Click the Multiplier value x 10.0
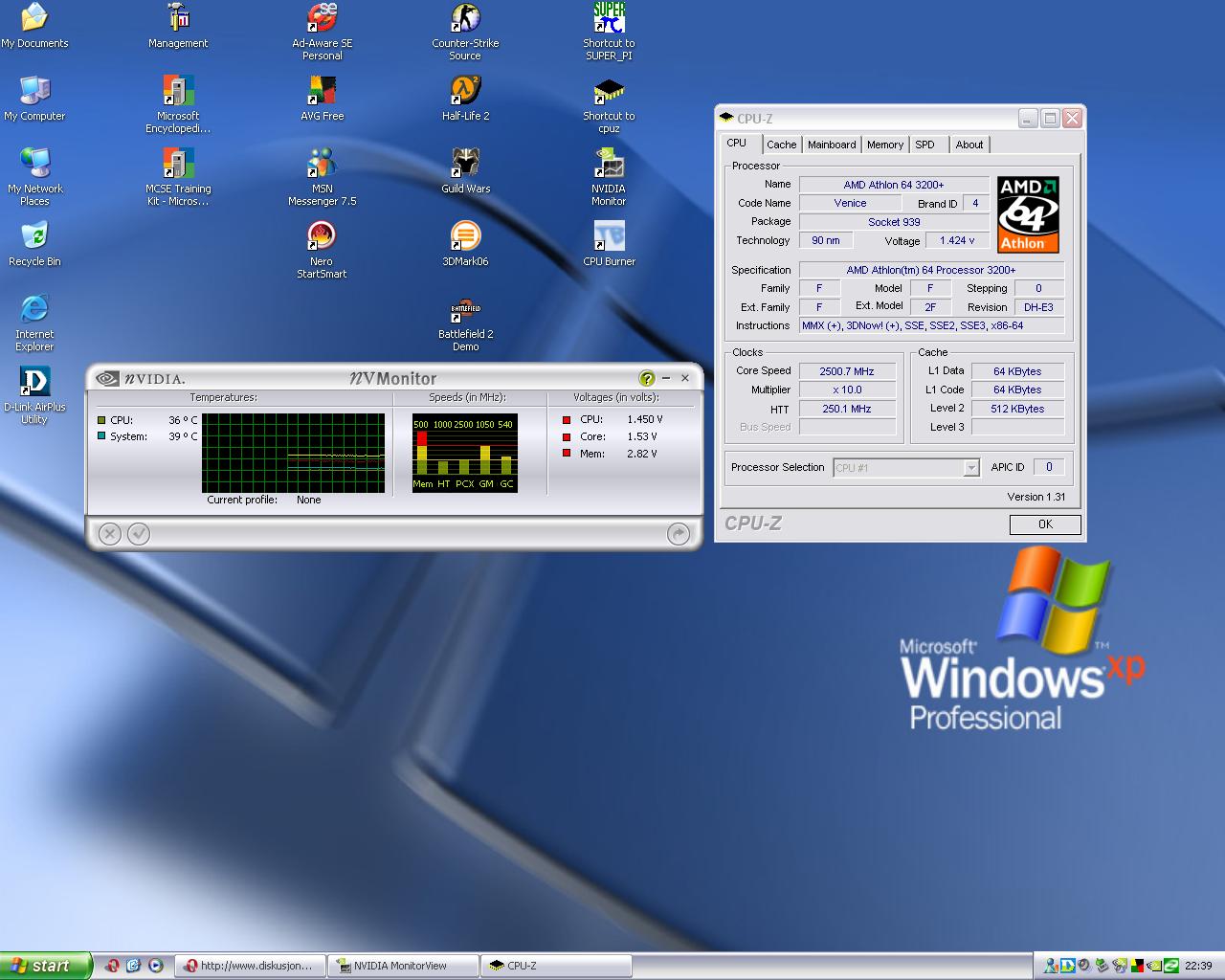The image size is (1225, 980). [x=847, y=390]
